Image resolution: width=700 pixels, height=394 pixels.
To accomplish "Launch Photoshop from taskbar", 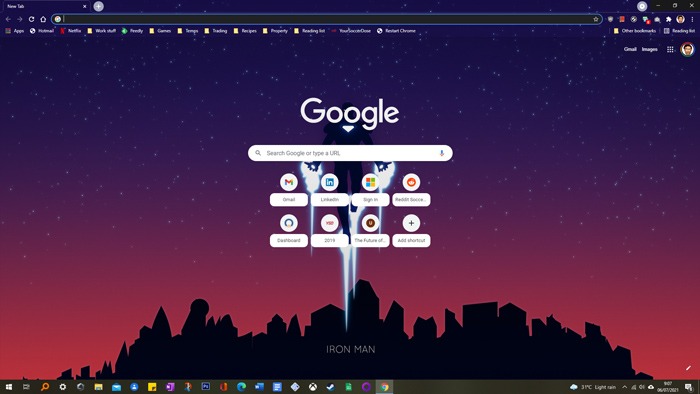I will [205, 386].
